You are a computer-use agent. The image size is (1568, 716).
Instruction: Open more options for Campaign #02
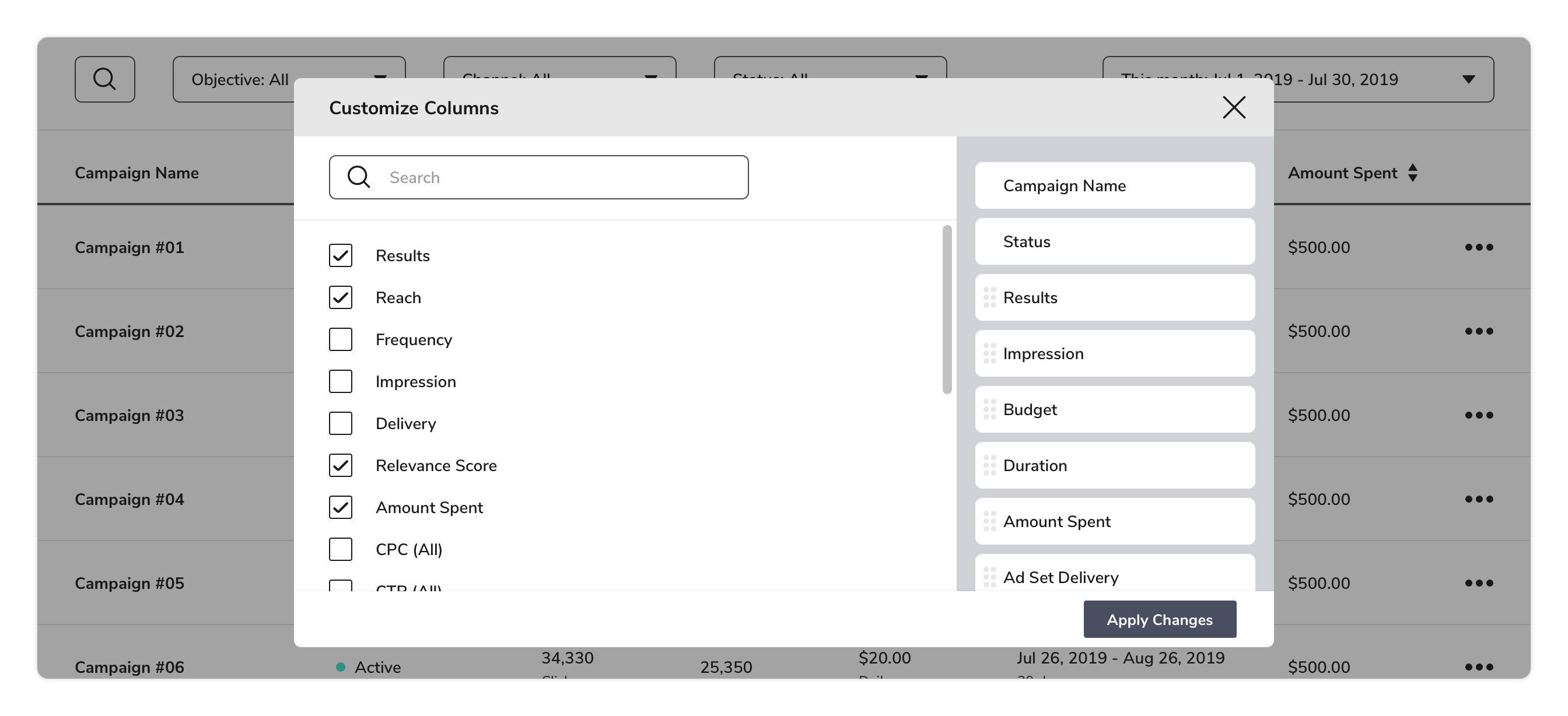click(x=1479, y=331)
